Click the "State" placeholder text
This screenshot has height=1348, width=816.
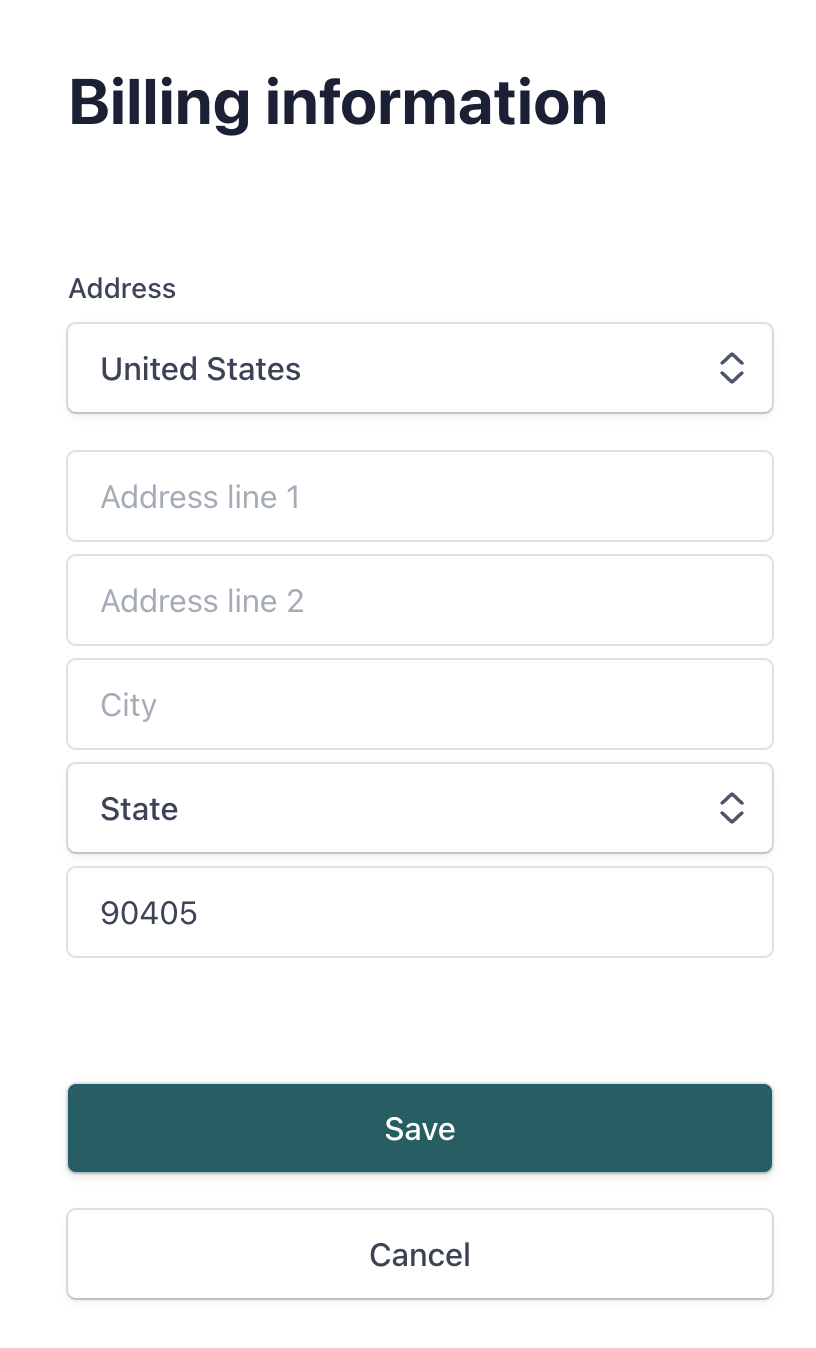[139, 809]
